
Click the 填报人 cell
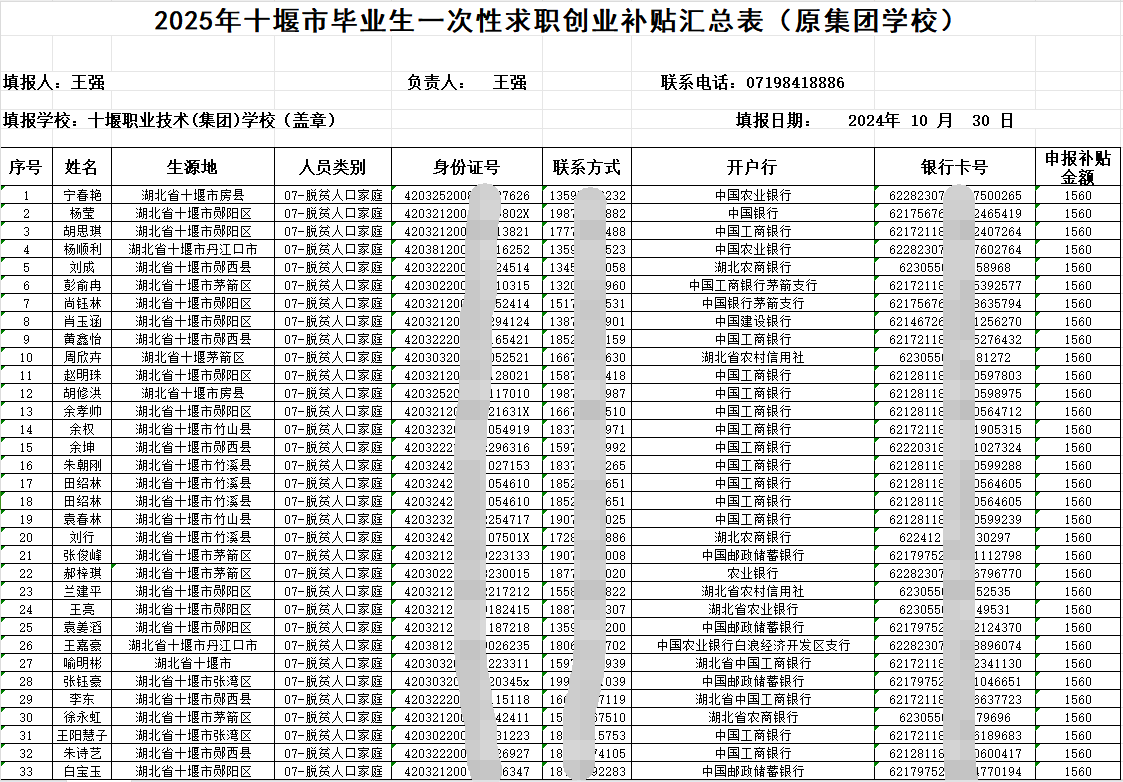tap(55, 83)
